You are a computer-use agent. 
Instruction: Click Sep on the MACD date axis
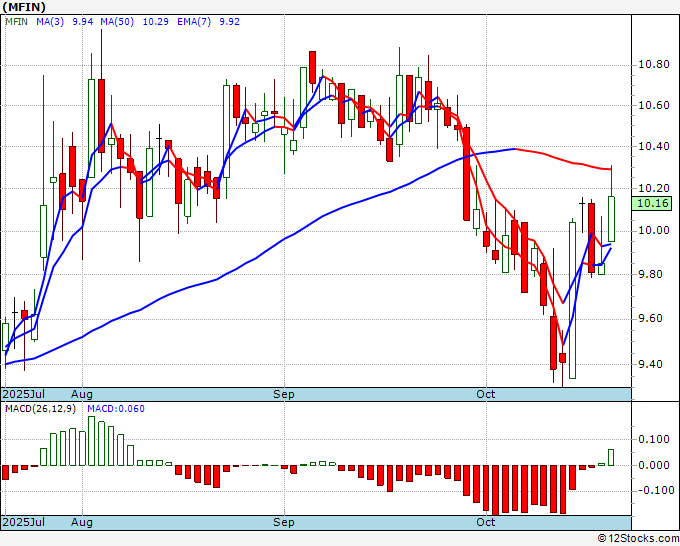[284, 522]
